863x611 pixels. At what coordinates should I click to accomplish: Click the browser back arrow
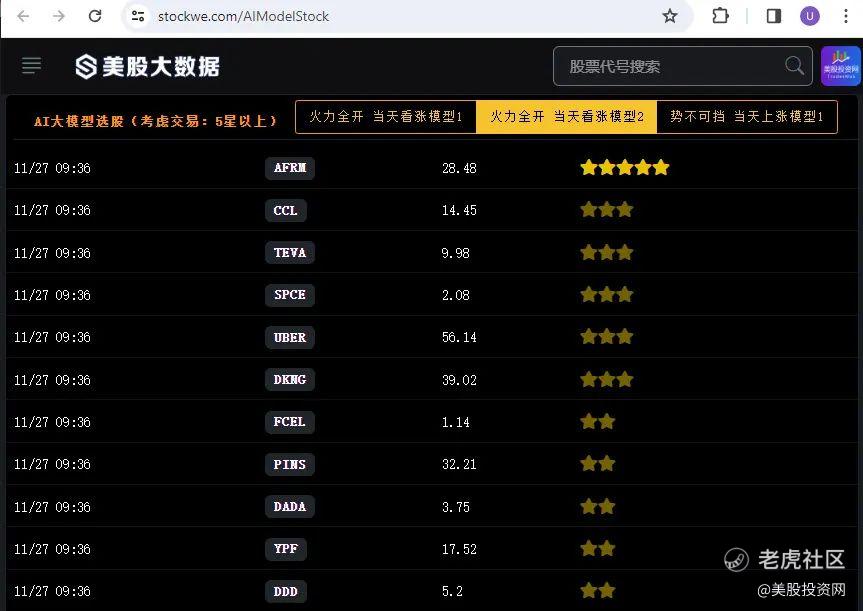click(x=23, y=16)
